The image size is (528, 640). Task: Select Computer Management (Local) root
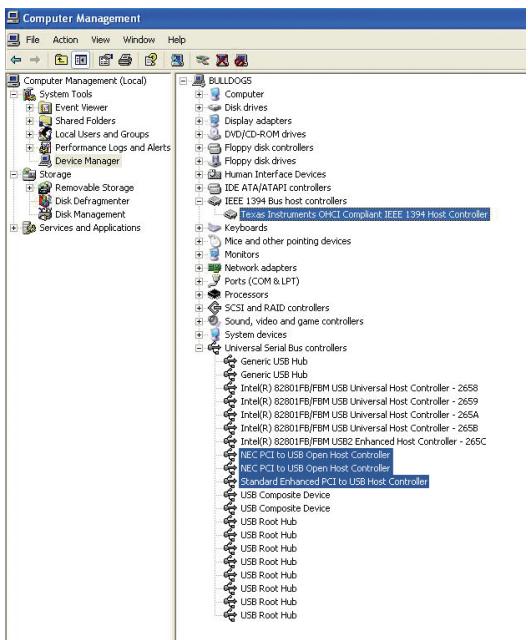(x=85, y=81)
